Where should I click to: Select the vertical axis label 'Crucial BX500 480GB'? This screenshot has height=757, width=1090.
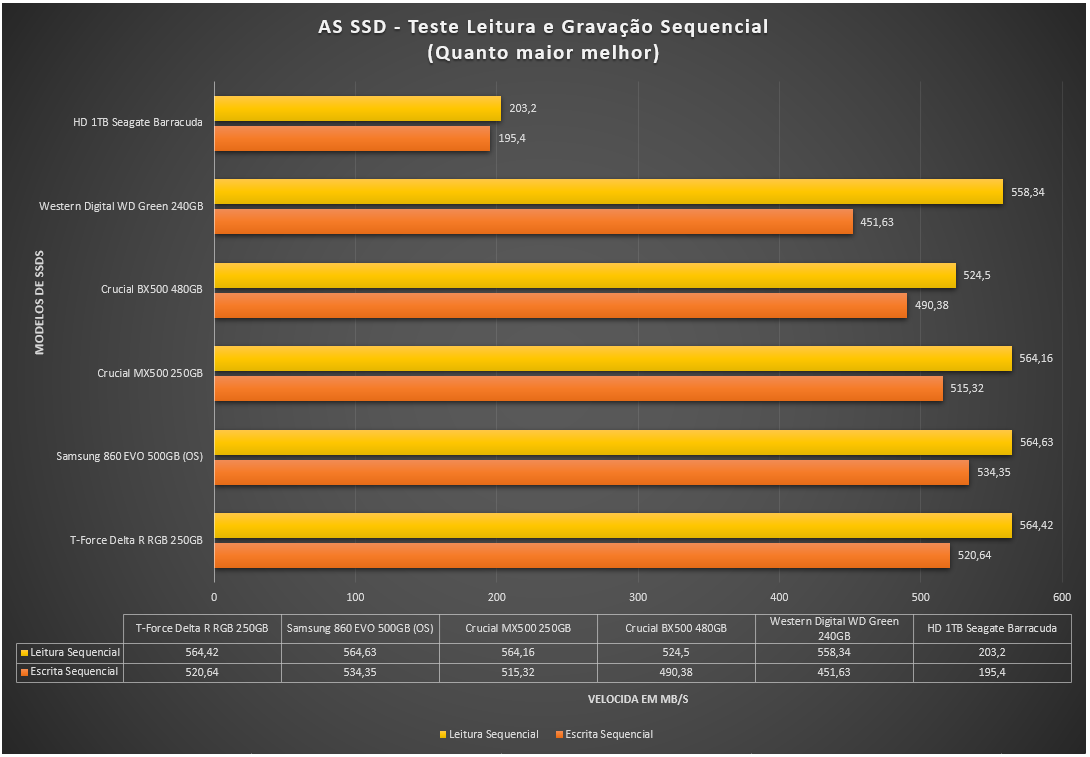click(152, 289)
